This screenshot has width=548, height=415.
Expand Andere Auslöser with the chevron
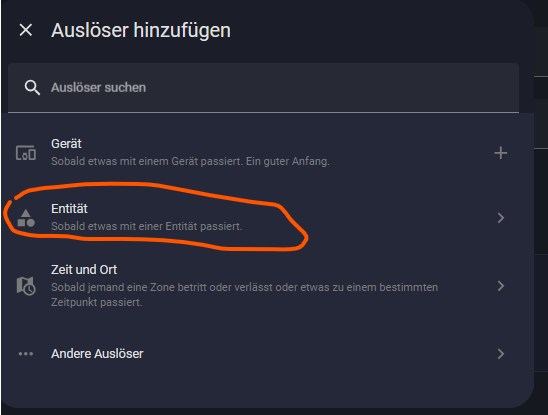501,354
